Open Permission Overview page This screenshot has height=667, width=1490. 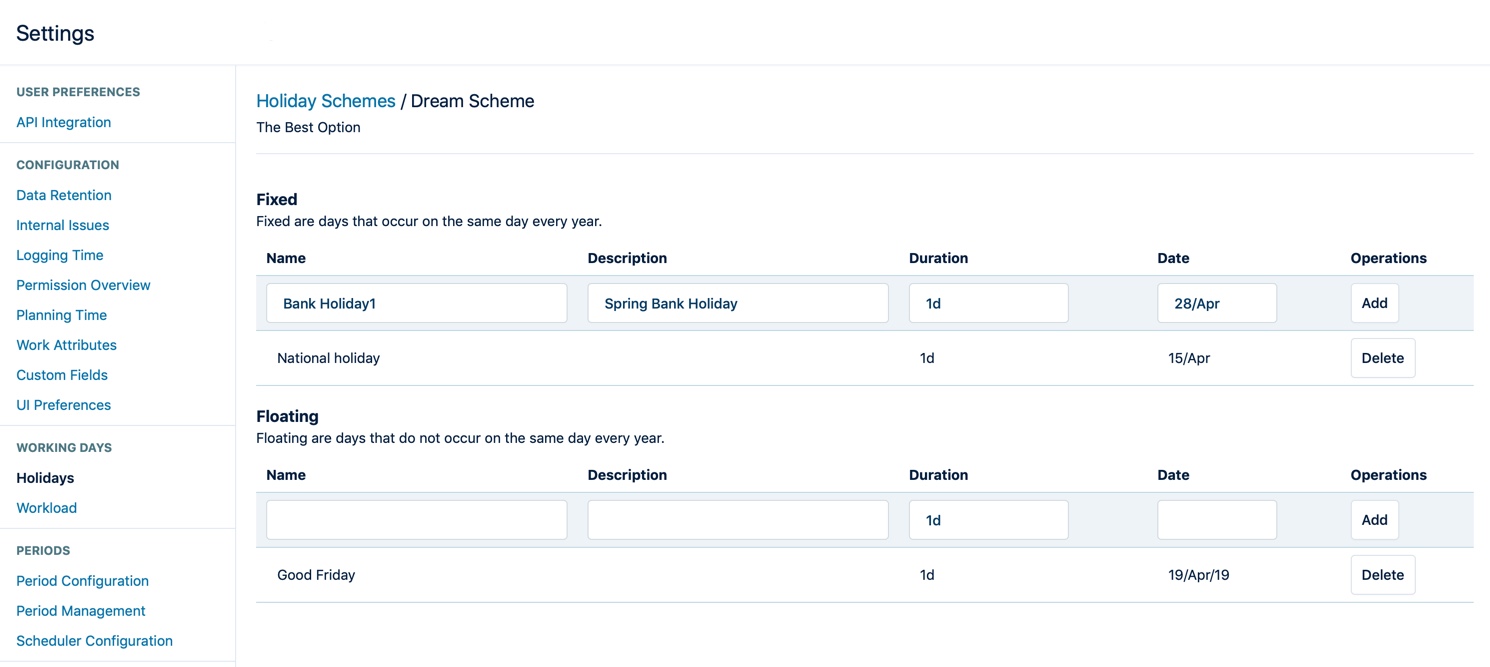pos(83,285)
